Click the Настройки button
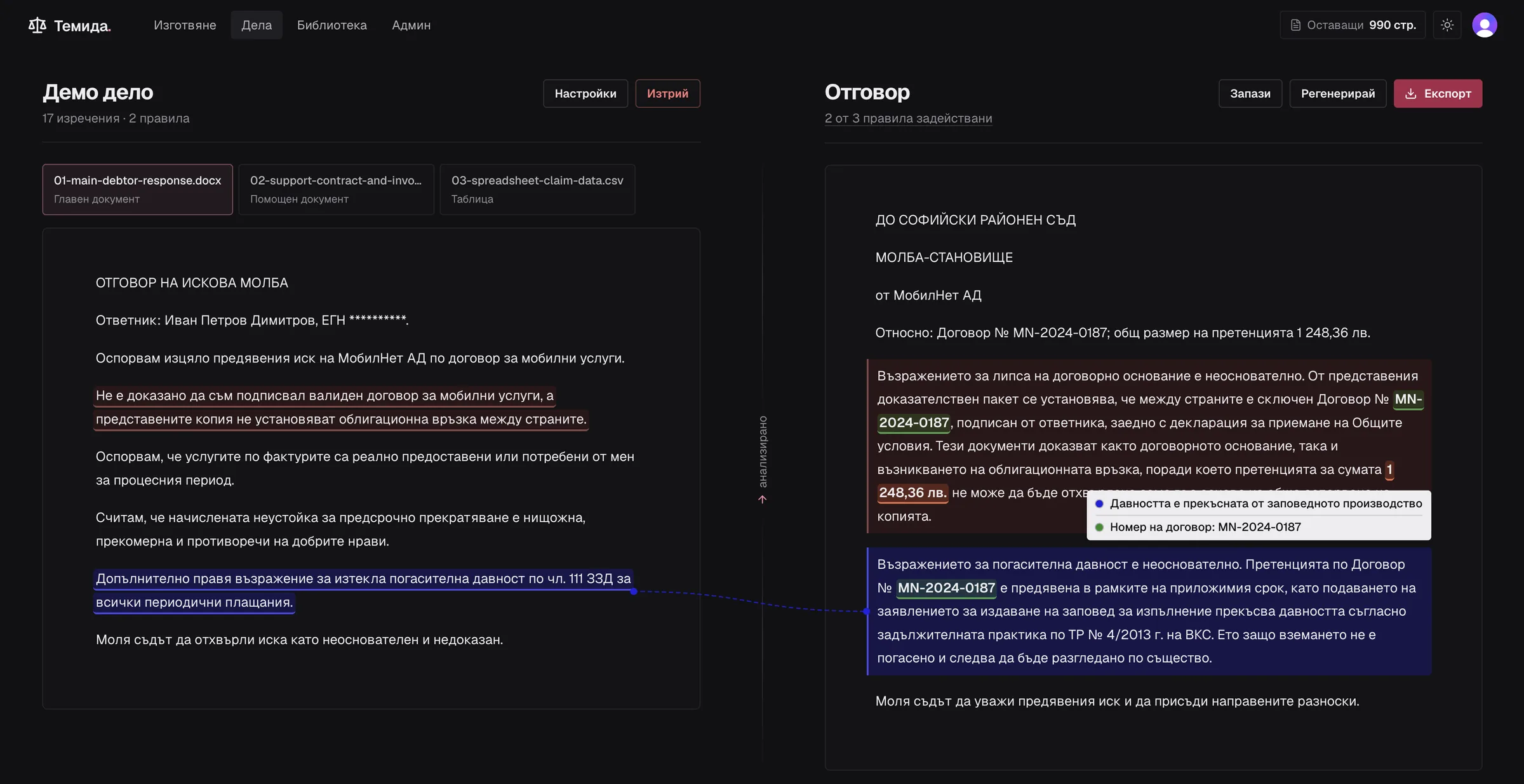Screen dimensions: 1524x784 point(585,94)
